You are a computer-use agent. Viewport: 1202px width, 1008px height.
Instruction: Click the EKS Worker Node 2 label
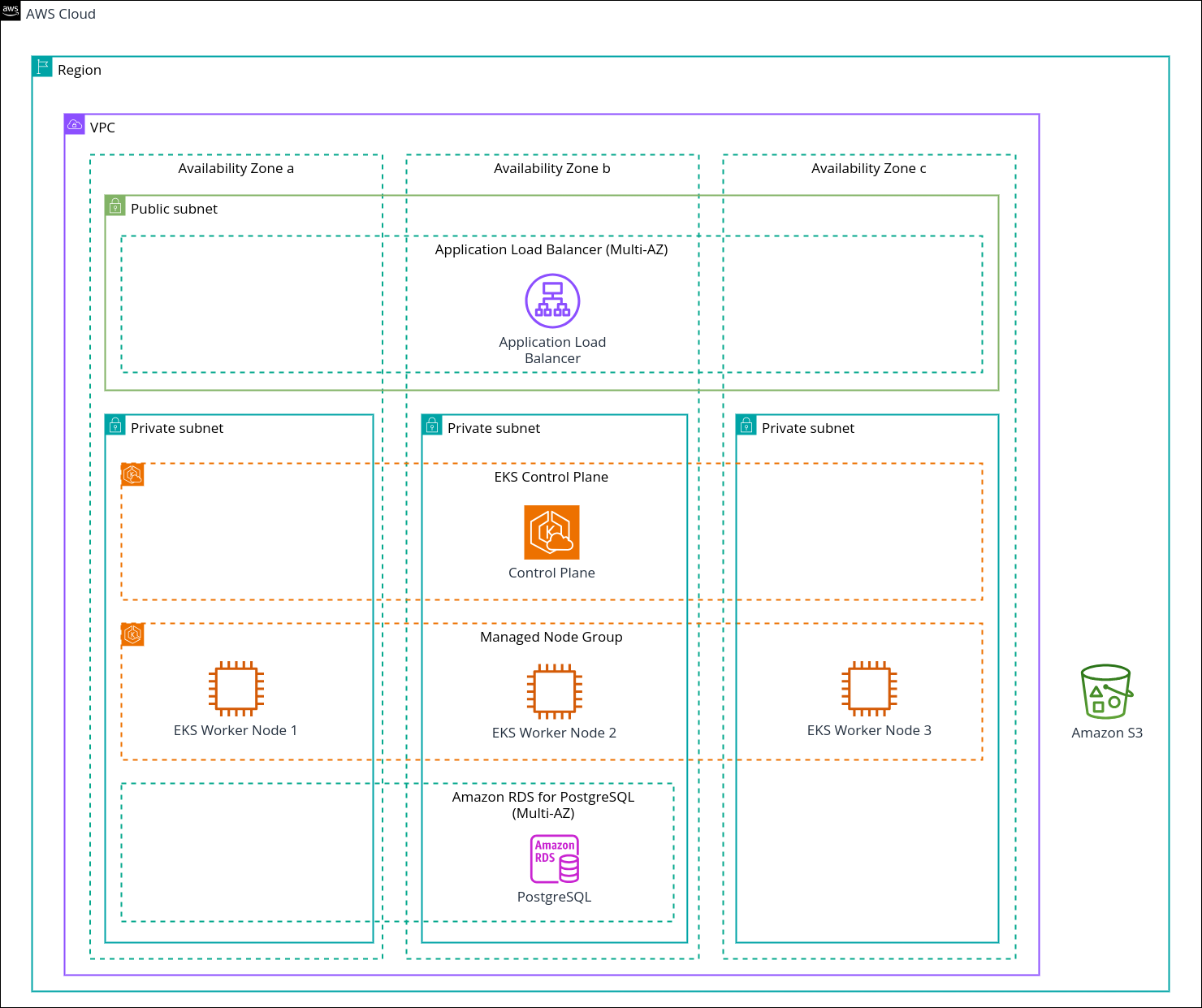[x=555, y=733]
